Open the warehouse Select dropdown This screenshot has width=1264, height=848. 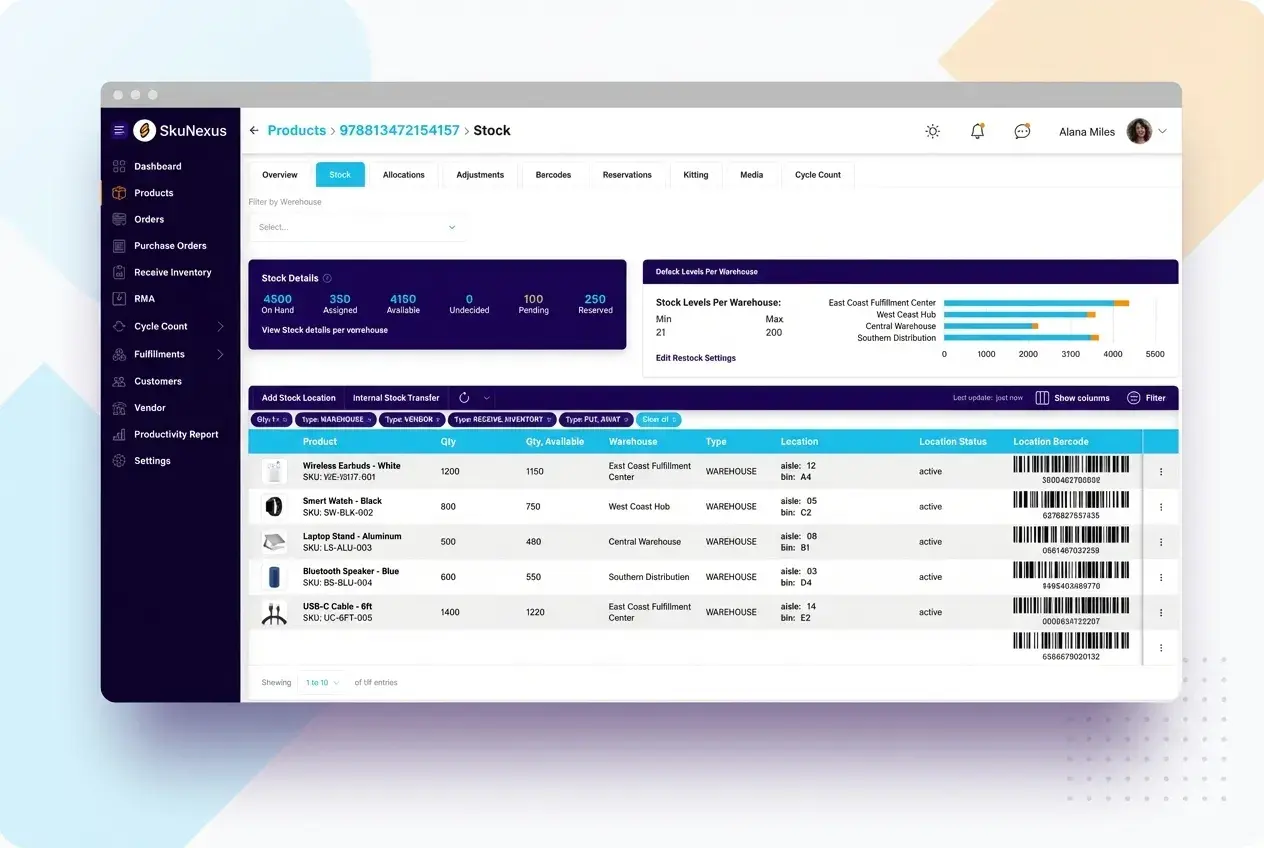358,226
